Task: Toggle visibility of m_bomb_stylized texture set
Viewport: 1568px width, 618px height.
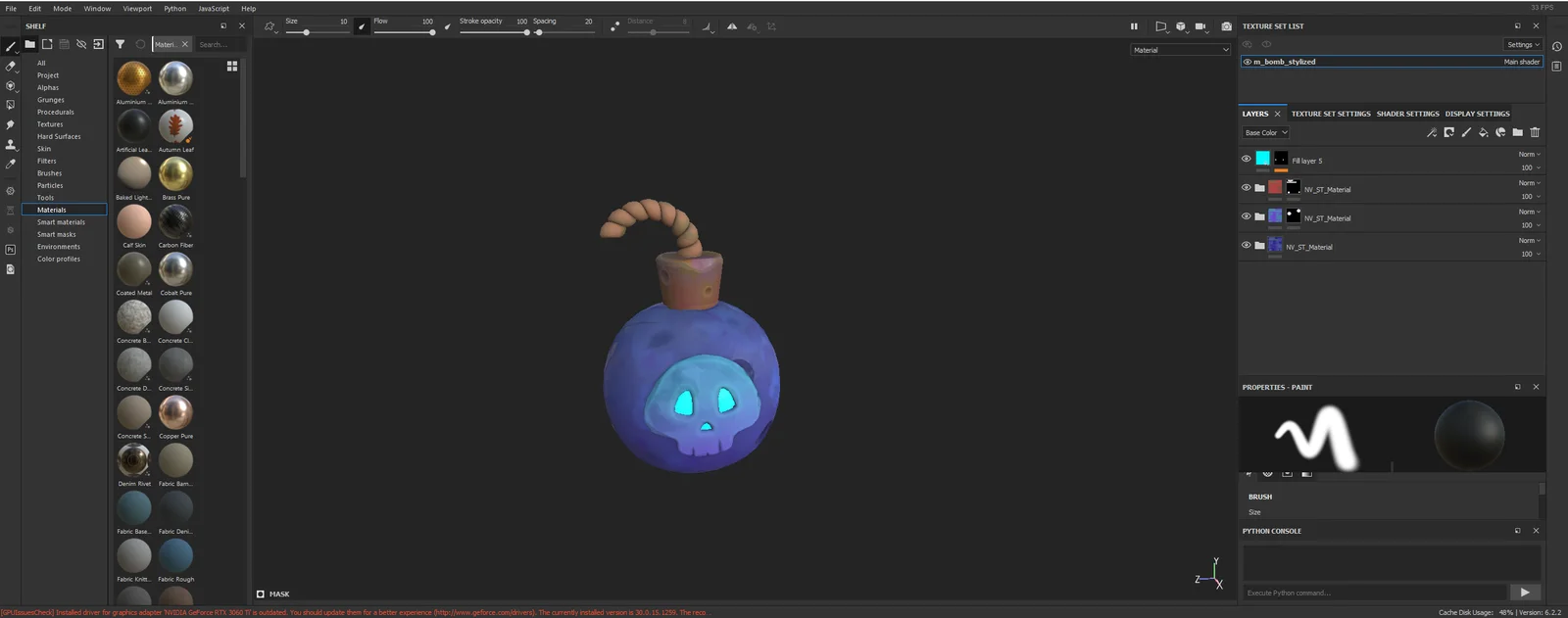Action: click(1248, 62)
